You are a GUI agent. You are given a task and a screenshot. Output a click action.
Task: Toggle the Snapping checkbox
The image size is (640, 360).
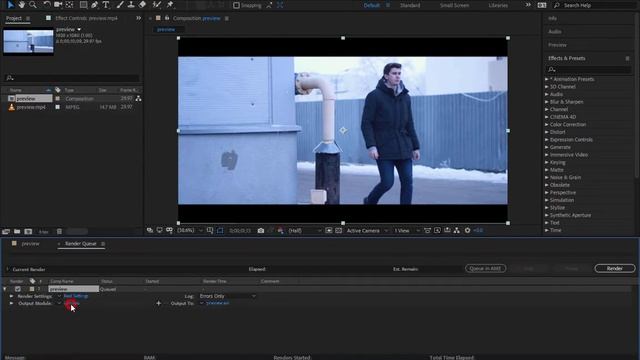click(236, 5)
